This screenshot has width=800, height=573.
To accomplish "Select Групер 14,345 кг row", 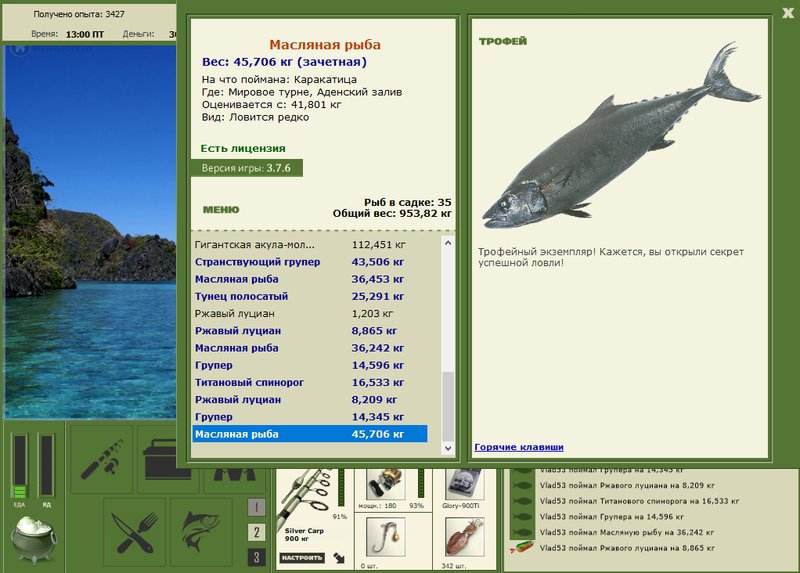I will (310, 417).
